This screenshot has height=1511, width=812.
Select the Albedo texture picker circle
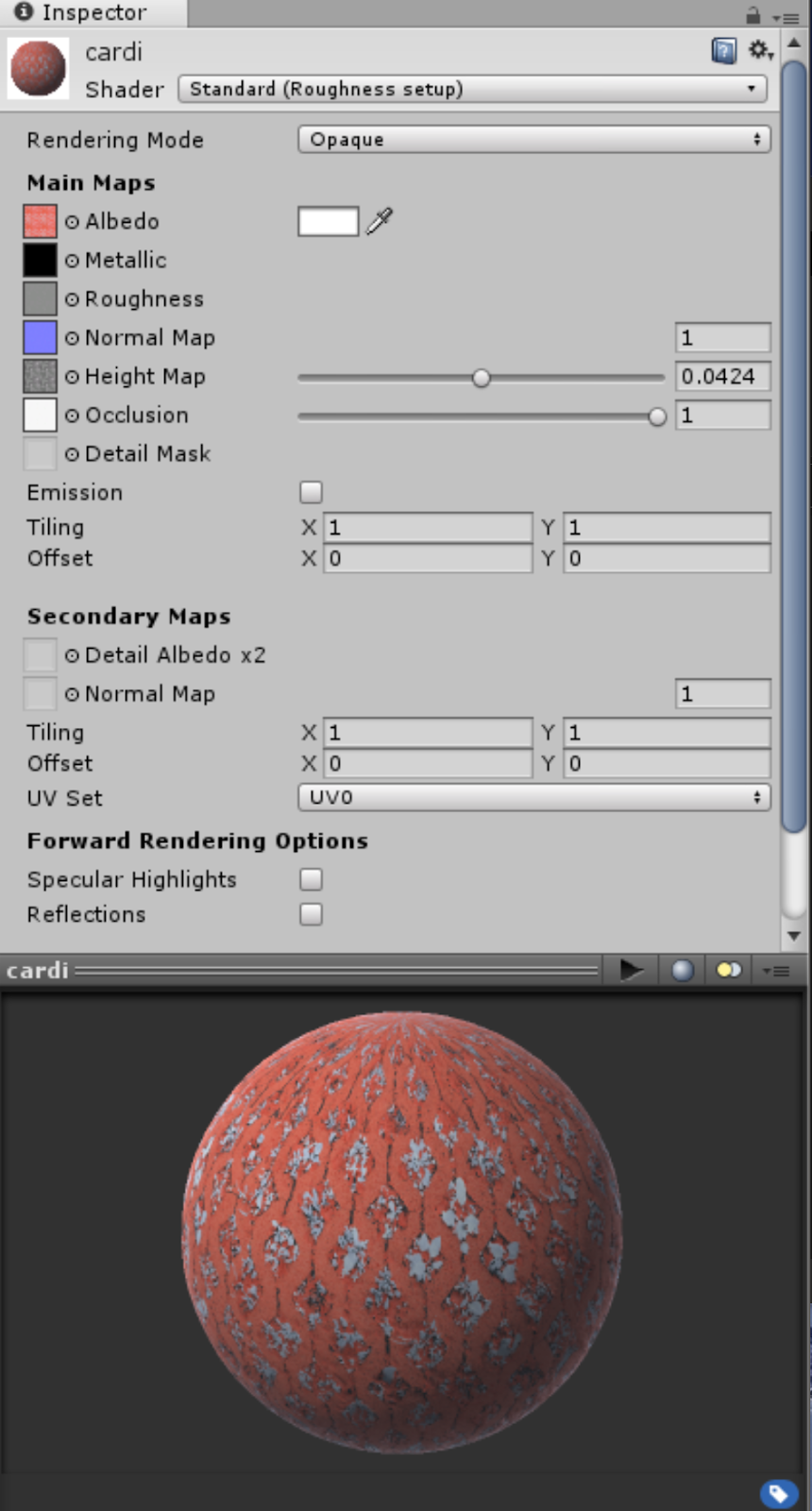click(x=73, y=222)
